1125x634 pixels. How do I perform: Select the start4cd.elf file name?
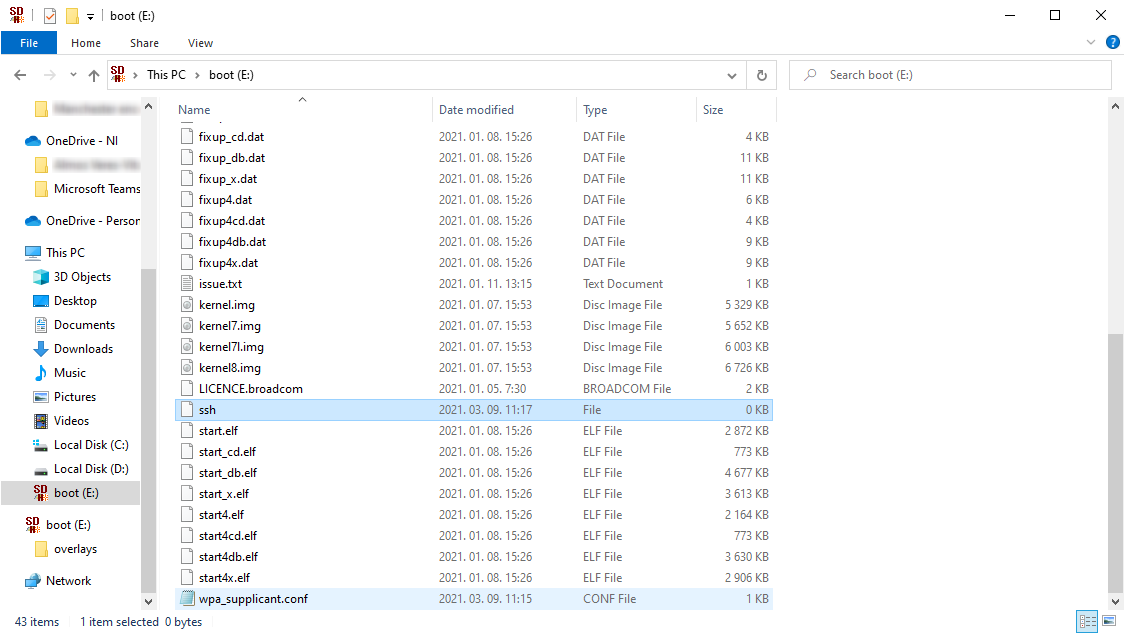point(227,536)
